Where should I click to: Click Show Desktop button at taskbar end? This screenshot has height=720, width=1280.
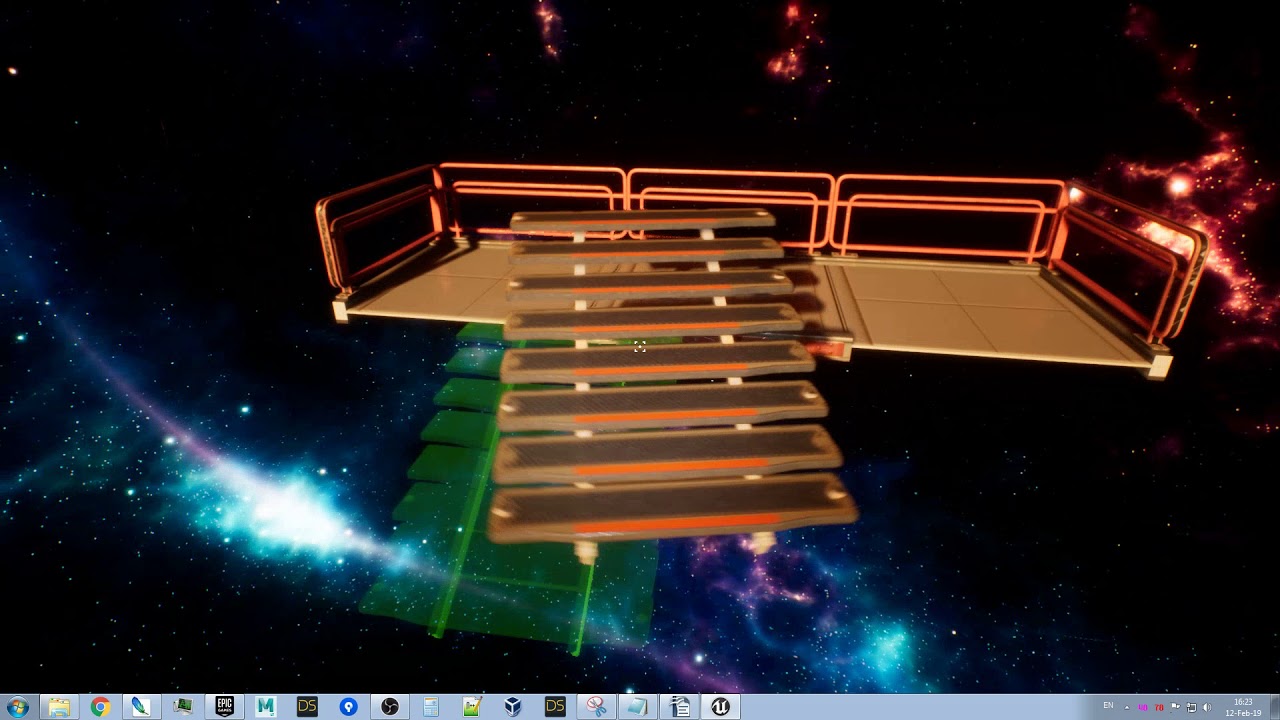coord(1275,707)
